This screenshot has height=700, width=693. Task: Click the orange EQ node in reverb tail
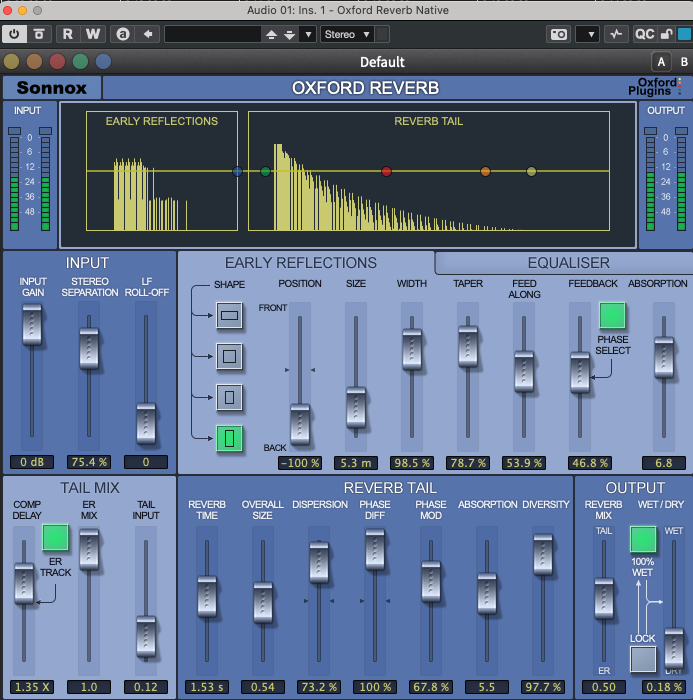485,171
